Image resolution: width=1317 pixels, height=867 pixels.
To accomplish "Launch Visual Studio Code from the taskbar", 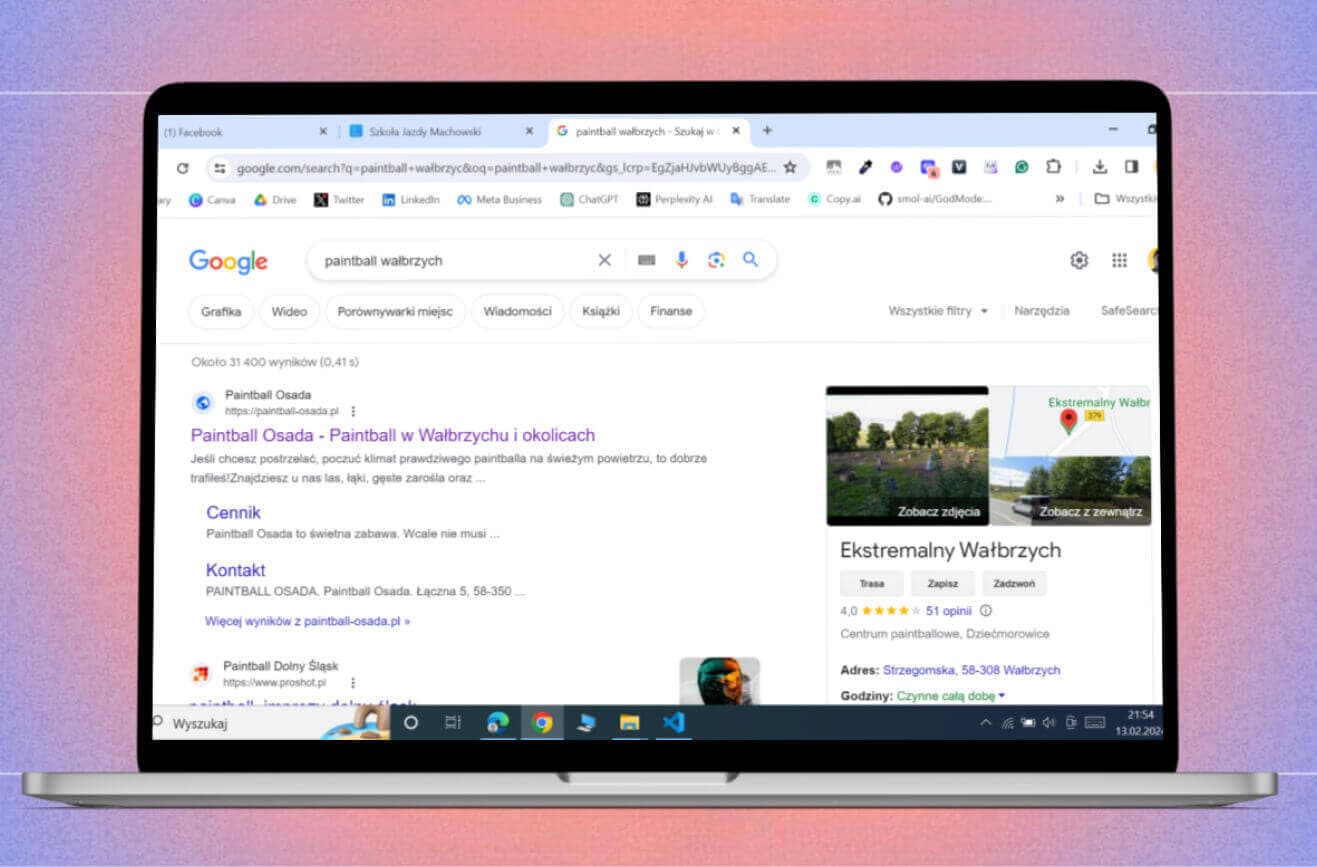I will coord(673,722).
